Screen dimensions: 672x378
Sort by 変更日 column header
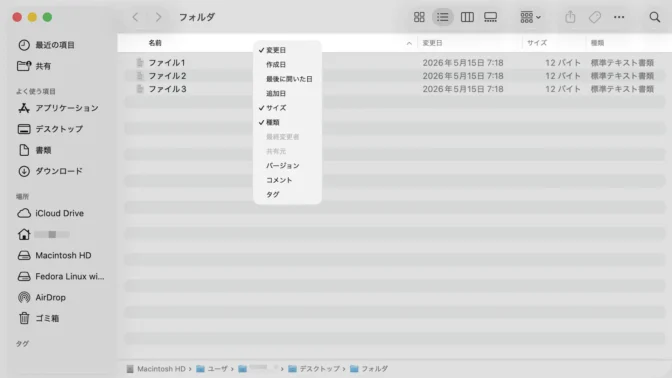432,43
